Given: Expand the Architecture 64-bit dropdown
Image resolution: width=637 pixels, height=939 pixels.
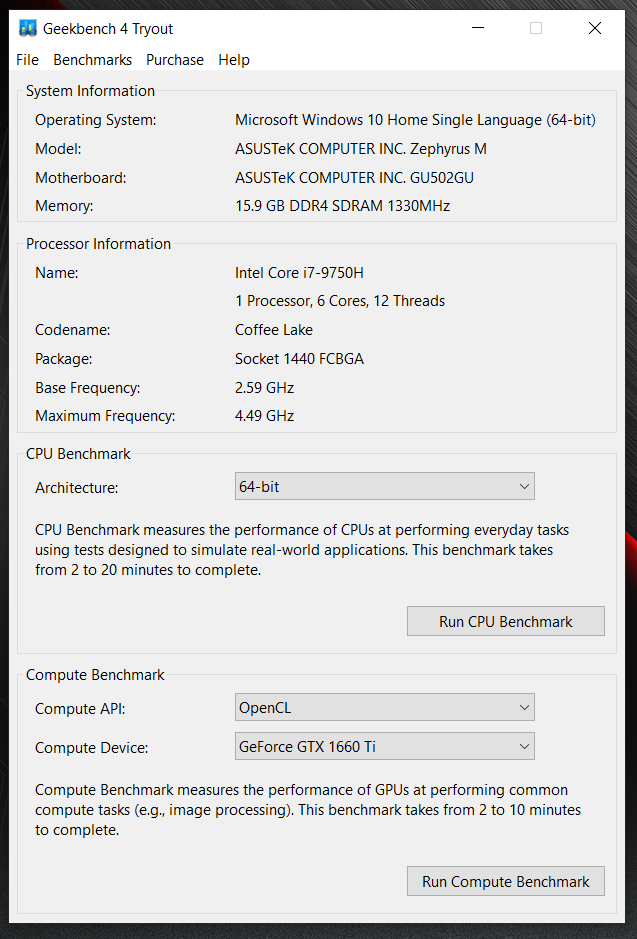Looking at the screenshot, I should (384, 486).
